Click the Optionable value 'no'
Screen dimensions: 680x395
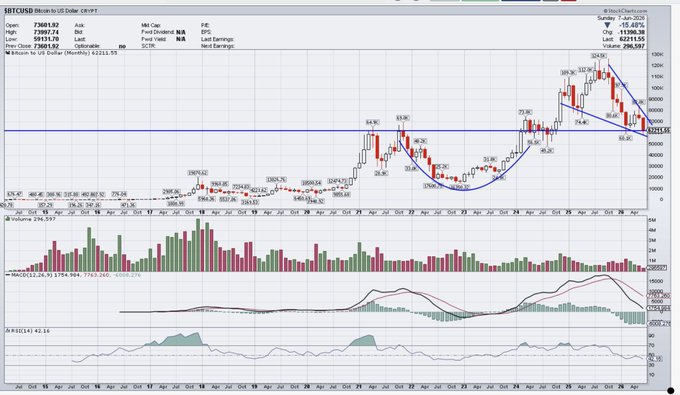point(122,46)
